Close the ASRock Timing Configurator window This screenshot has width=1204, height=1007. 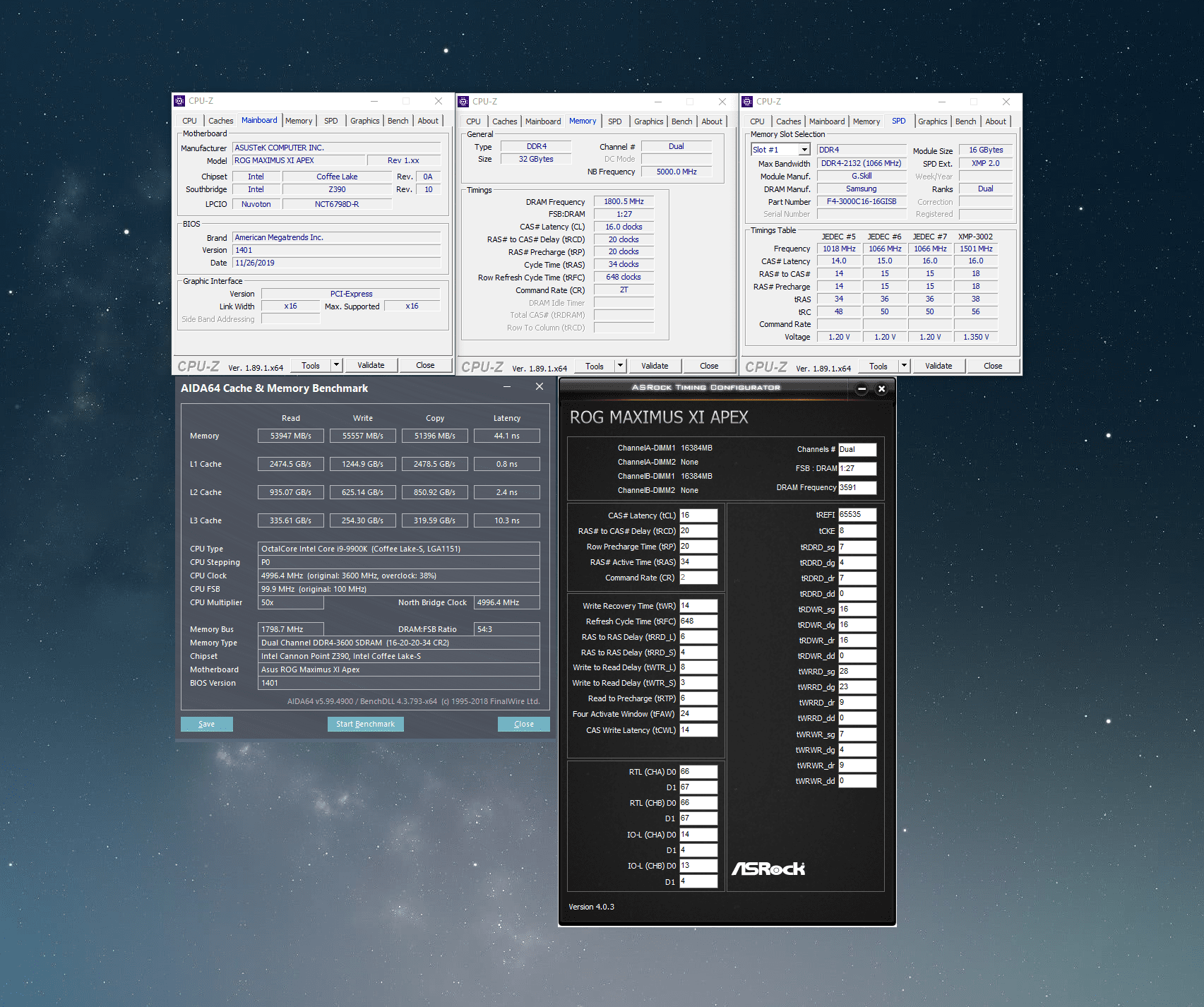881,389
